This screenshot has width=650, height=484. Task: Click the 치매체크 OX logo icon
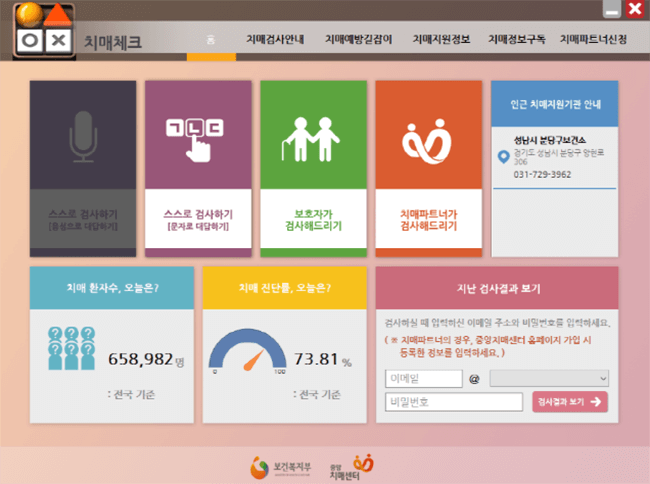44,29
